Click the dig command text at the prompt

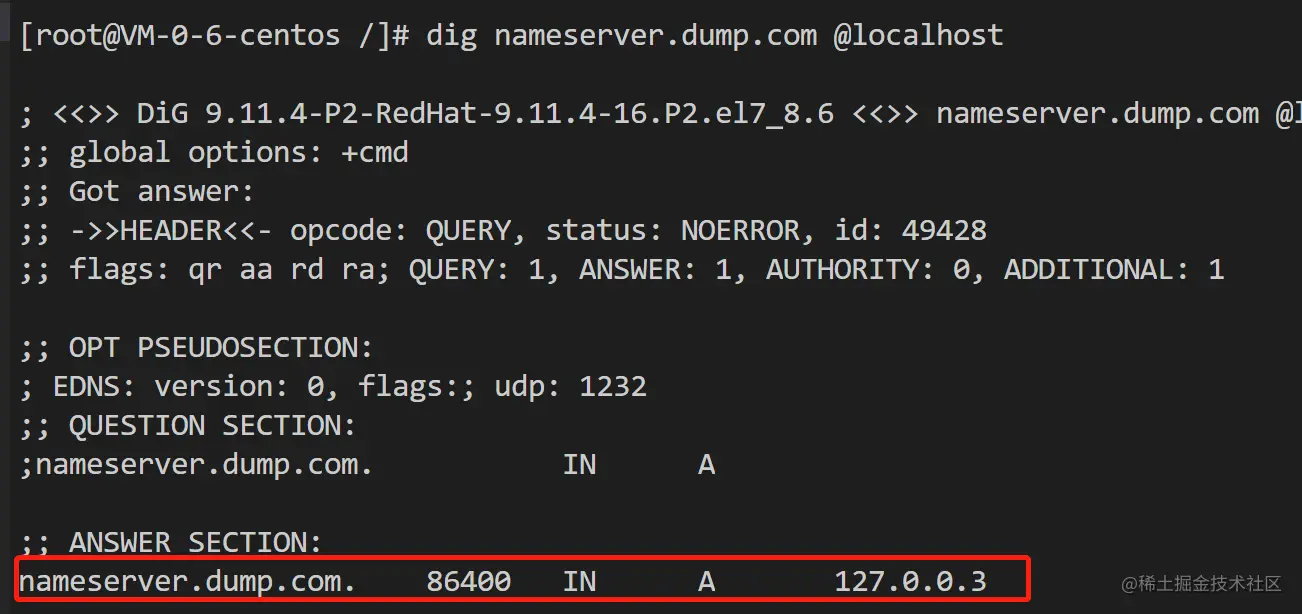715,36
